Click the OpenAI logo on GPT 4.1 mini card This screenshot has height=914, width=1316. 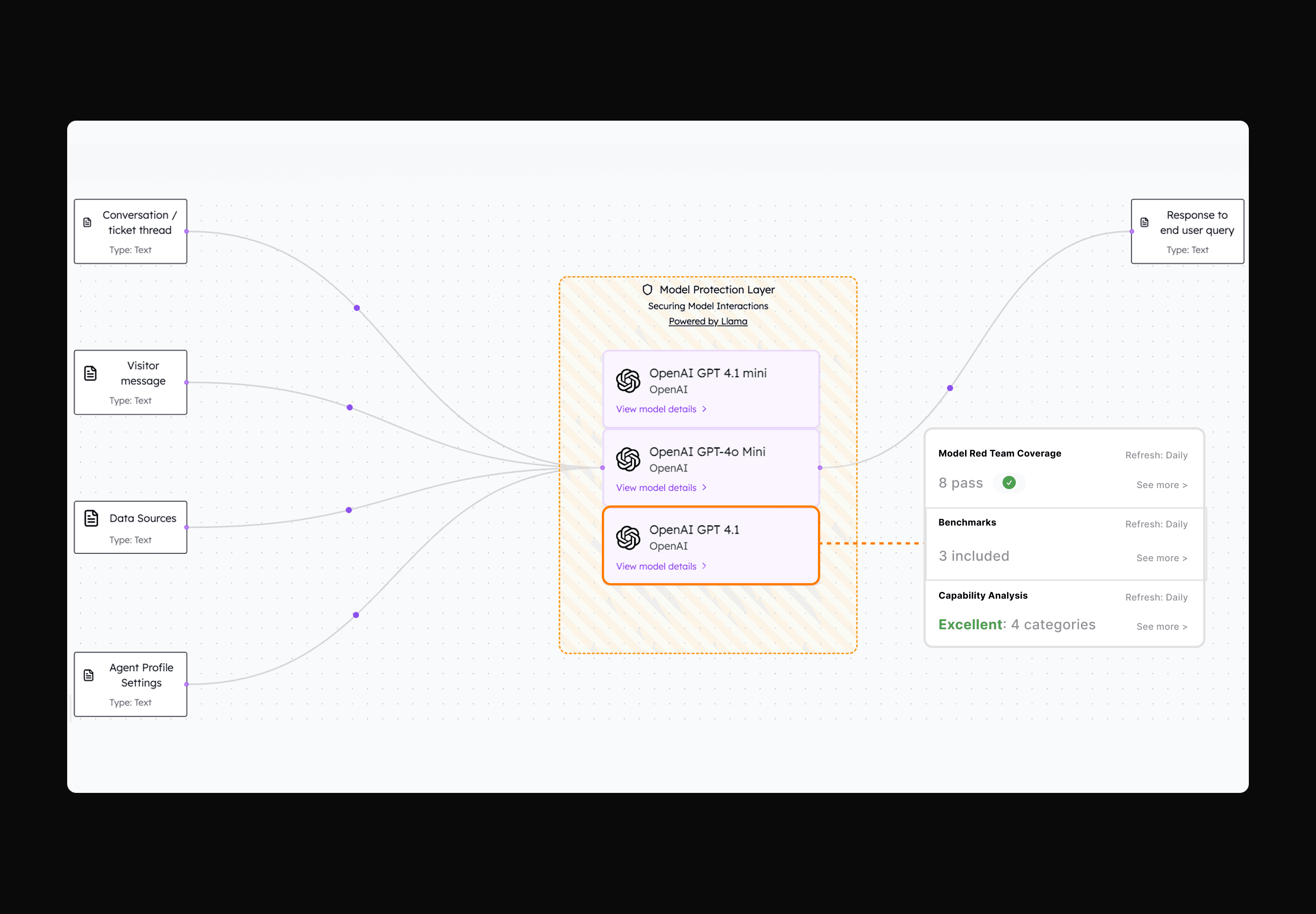click(628, 381)
